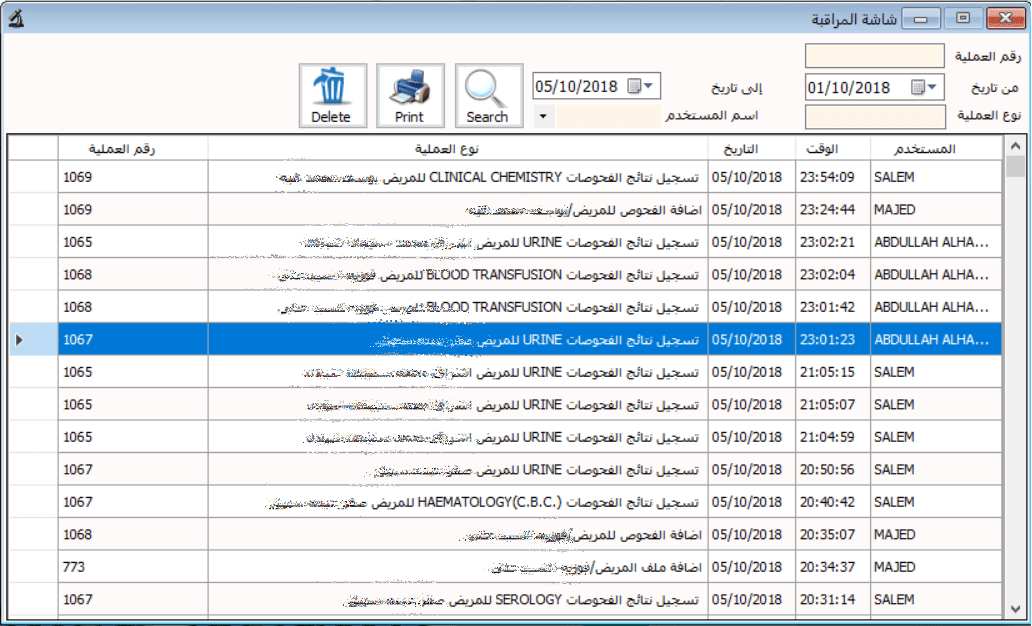Click the operation type input field
The height and width of the screenshot is (626, 1032).
(874, 117)
